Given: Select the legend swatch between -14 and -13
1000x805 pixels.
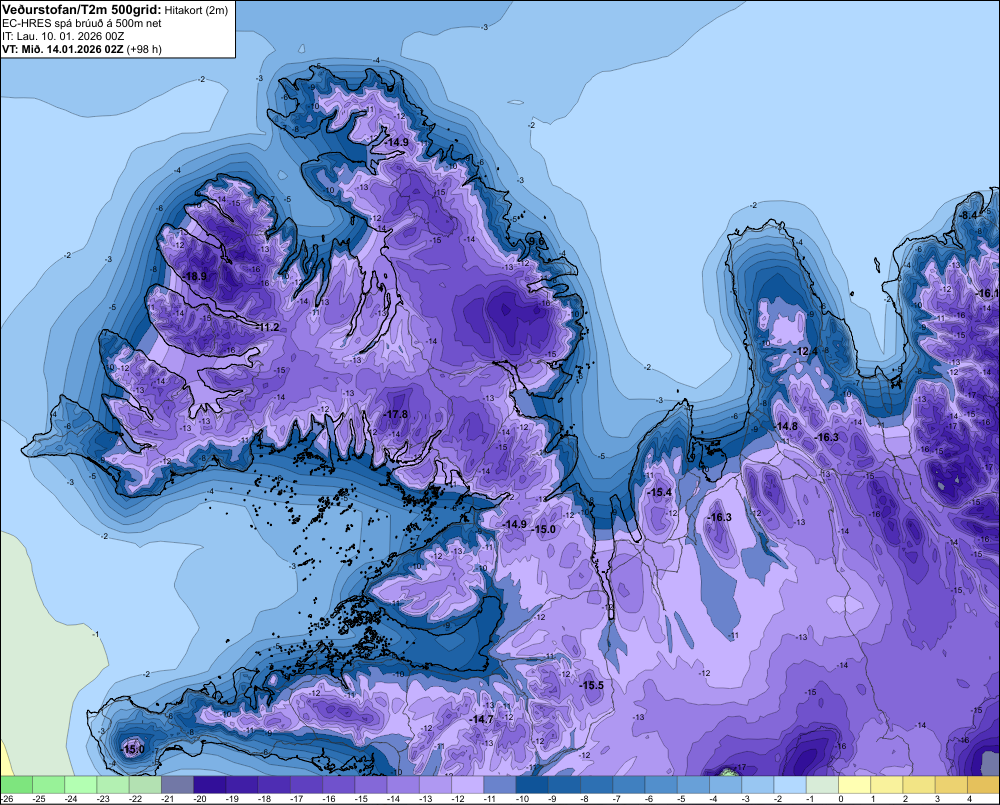Looking at the screenshot, I should pos(403,785).
